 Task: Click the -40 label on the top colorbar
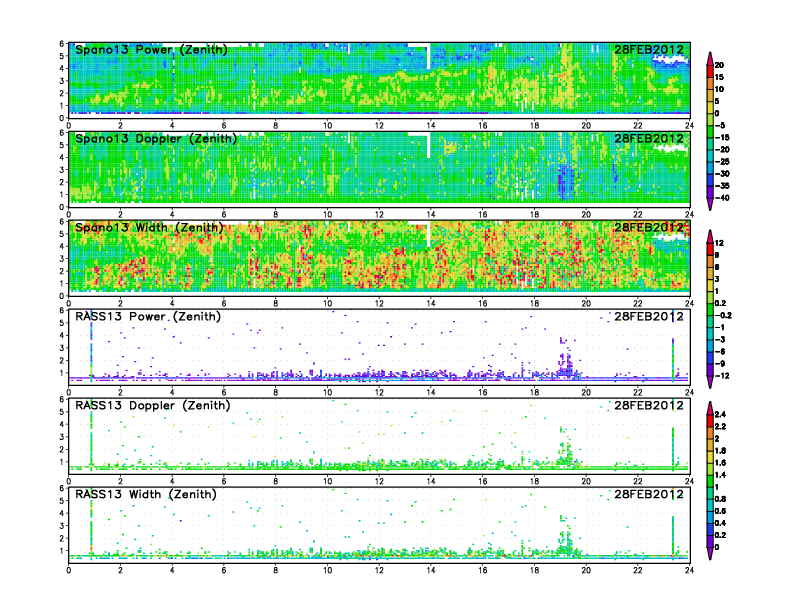click(x=722, y=198)
